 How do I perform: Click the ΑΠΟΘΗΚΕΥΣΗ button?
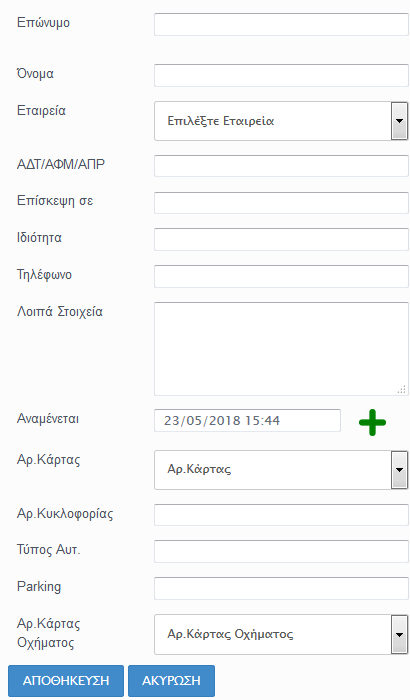pyautogui.click(x=66, y=680)
